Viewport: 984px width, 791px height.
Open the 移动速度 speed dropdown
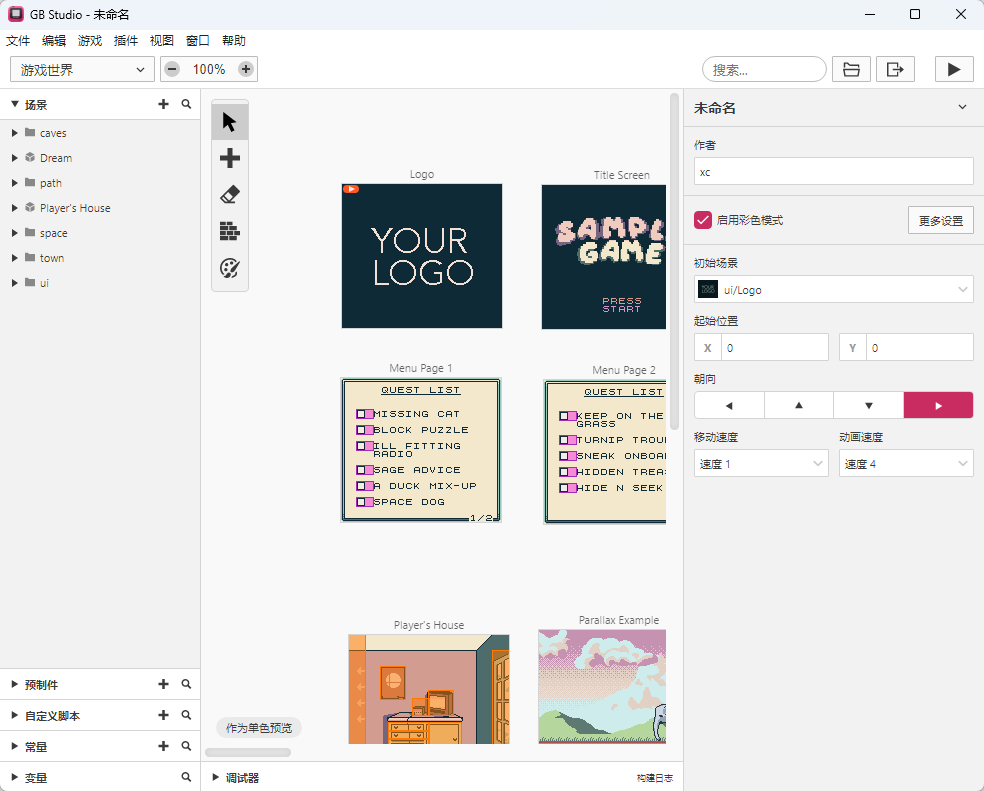(761, 464)
